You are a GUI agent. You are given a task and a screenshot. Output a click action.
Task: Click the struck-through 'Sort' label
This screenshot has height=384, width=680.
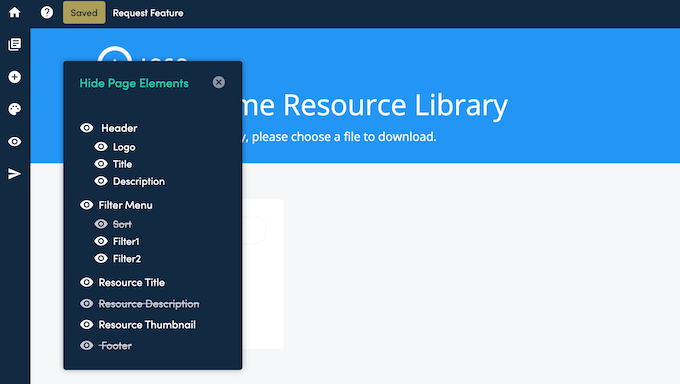[x=122, y=224]
